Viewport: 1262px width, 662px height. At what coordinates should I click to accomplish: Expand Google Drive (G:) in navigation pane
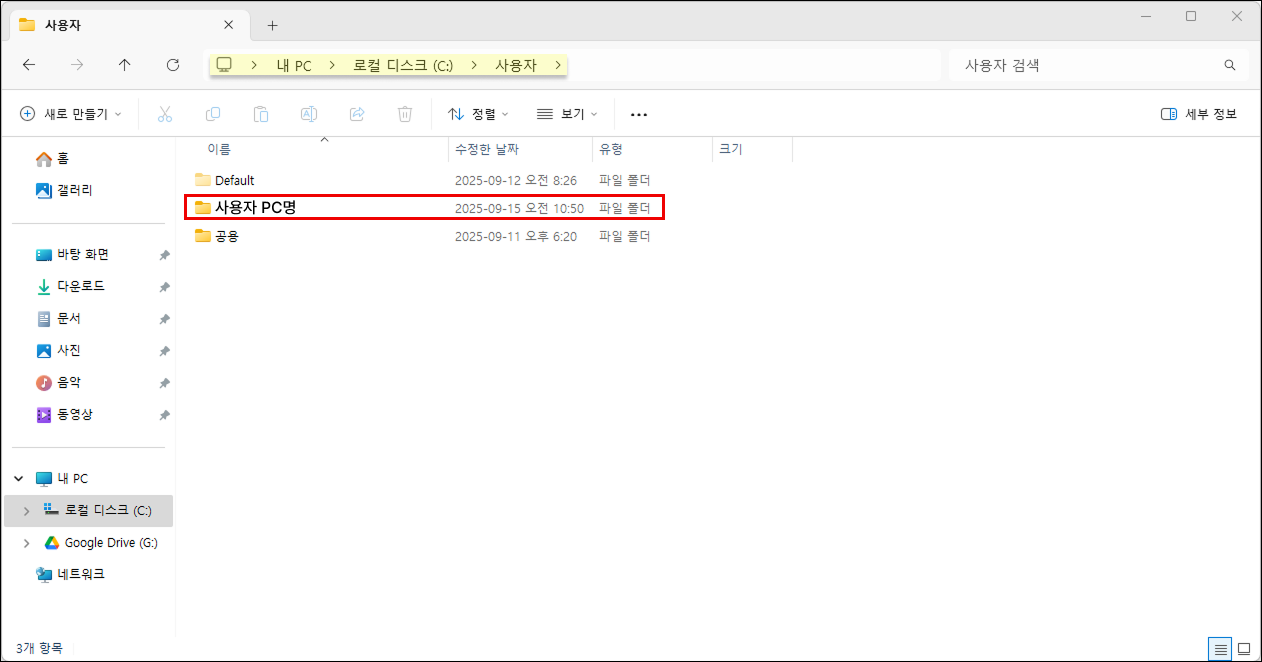click(27, 543)
